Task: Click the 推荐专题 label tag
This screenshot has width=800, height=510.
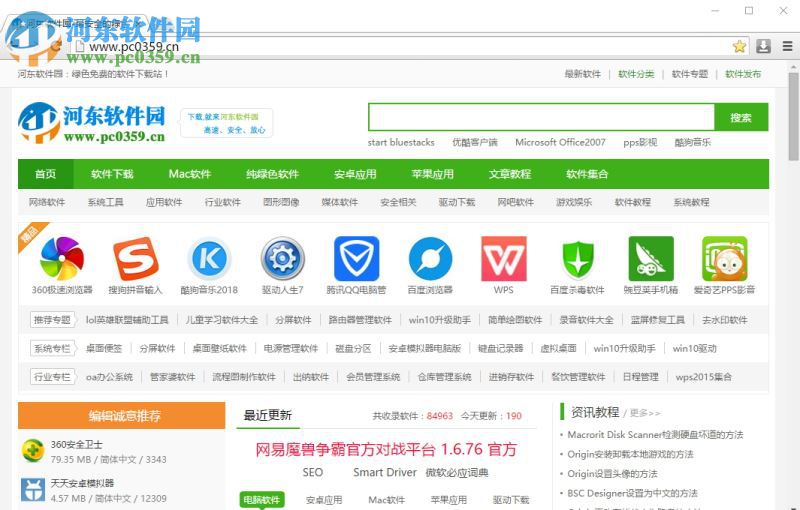Action: click(x=52, y=320)
